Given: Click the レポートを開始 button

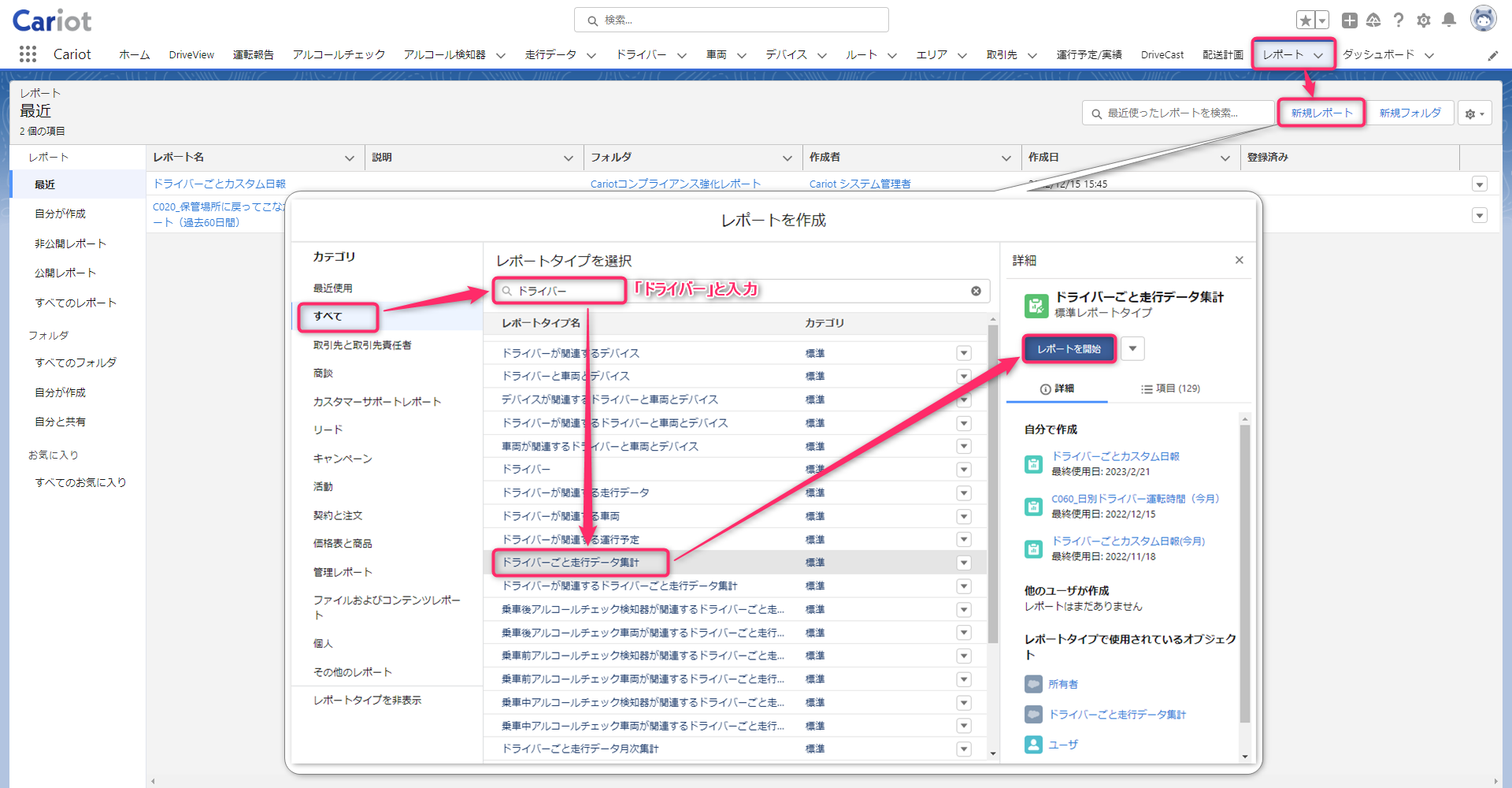Looking at the screenshot, I should [x=1069, y=349].
